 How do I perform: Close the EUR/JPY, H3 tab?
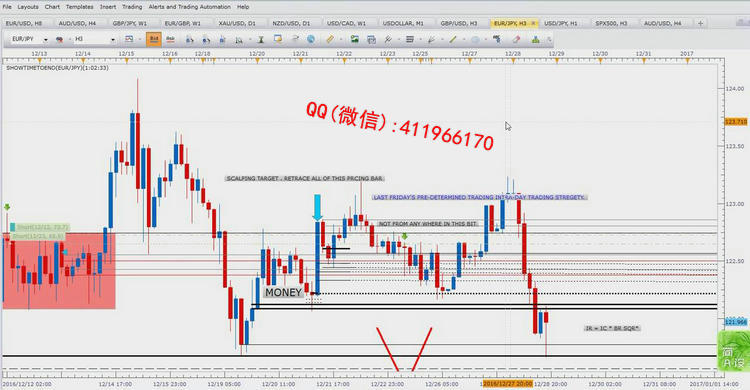coord(533,23)
